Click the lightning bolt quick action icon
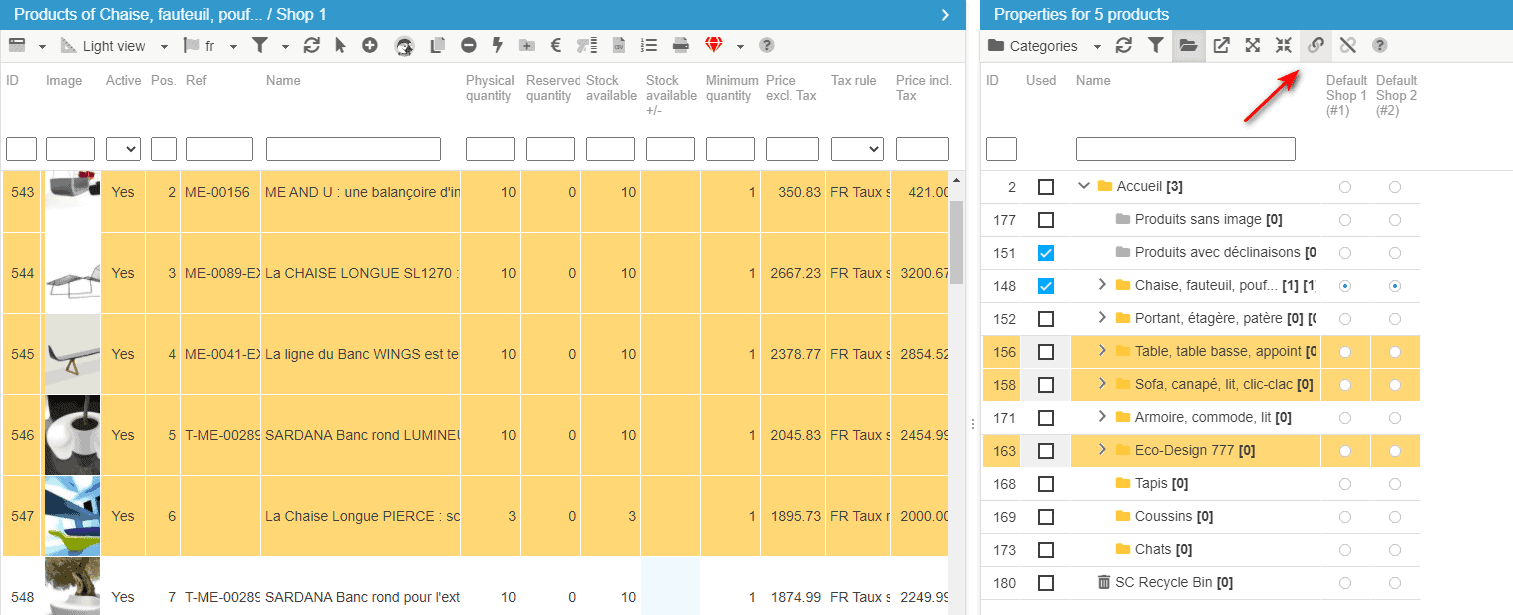 coord(497,45)
